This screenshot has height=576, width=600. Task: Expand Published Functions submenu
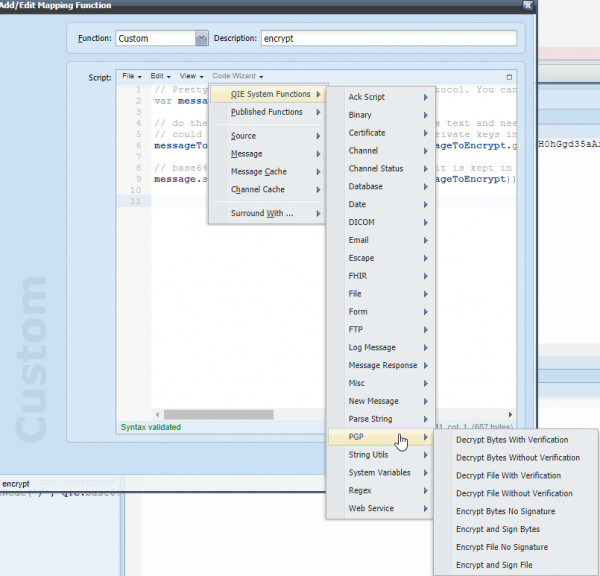click(268, 112)
